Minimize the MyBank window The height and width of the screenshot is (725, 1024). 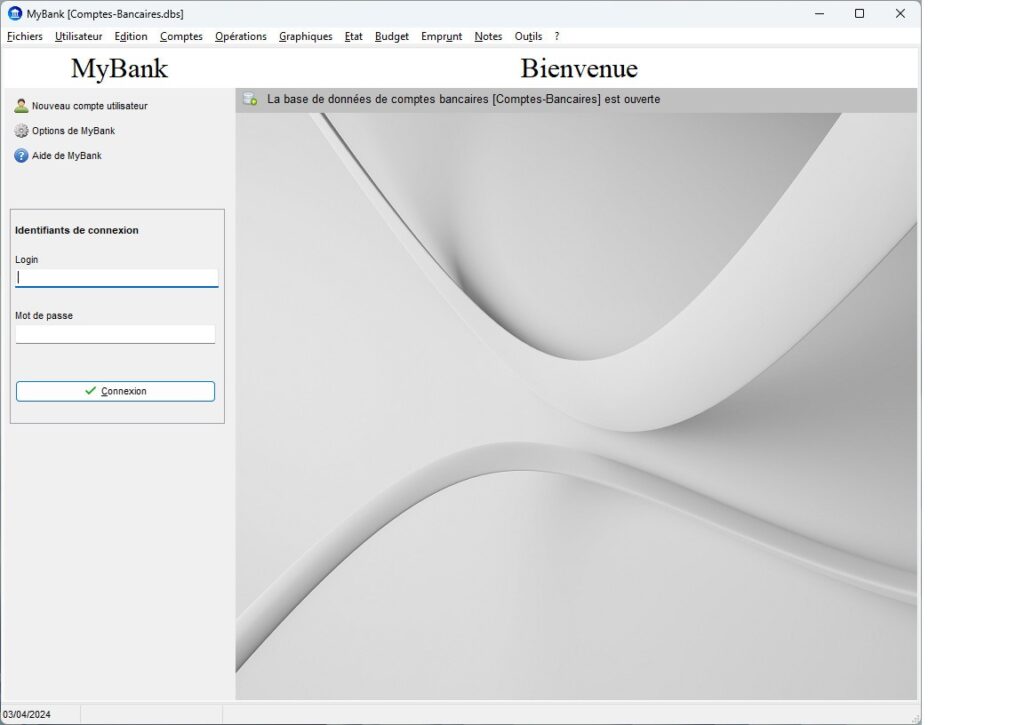point(820,14)
